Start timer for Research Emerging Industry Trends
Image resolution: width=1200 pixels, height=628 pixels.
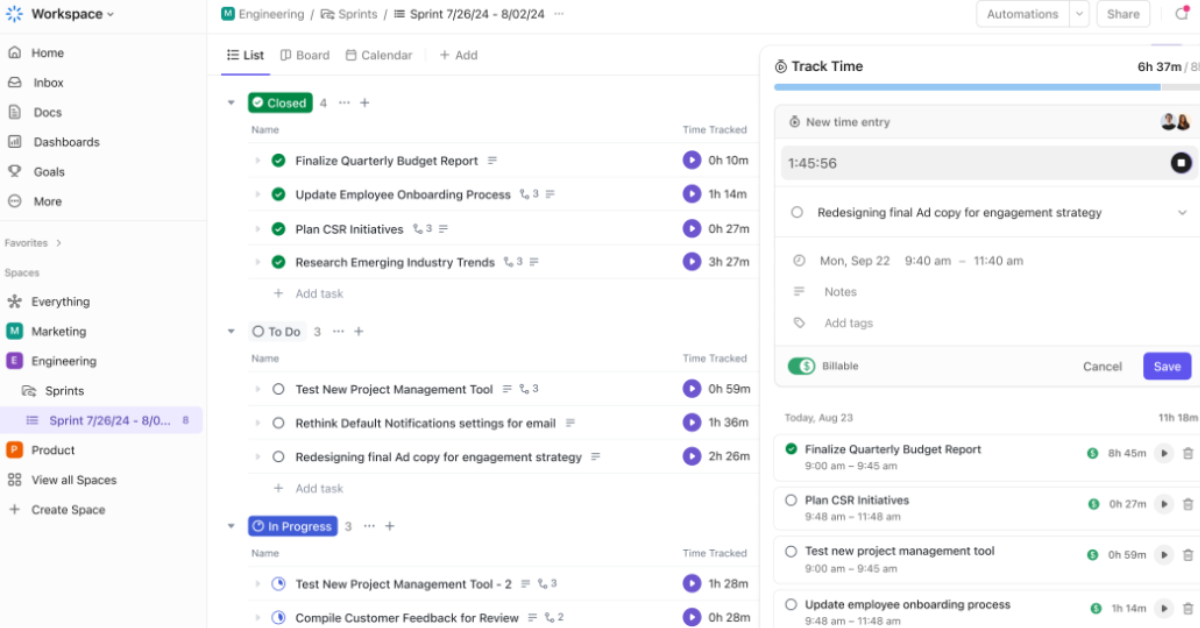click(x=691, y=262)
